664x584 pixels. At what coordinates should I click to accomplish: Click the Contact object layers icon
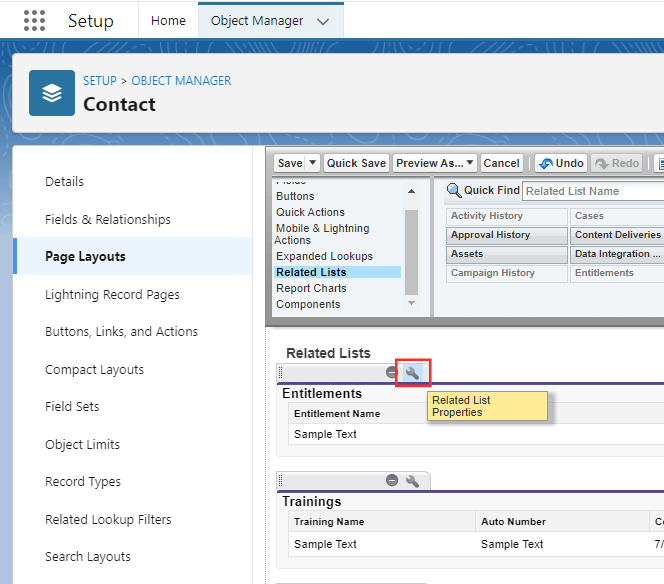(x=52, y=93)
